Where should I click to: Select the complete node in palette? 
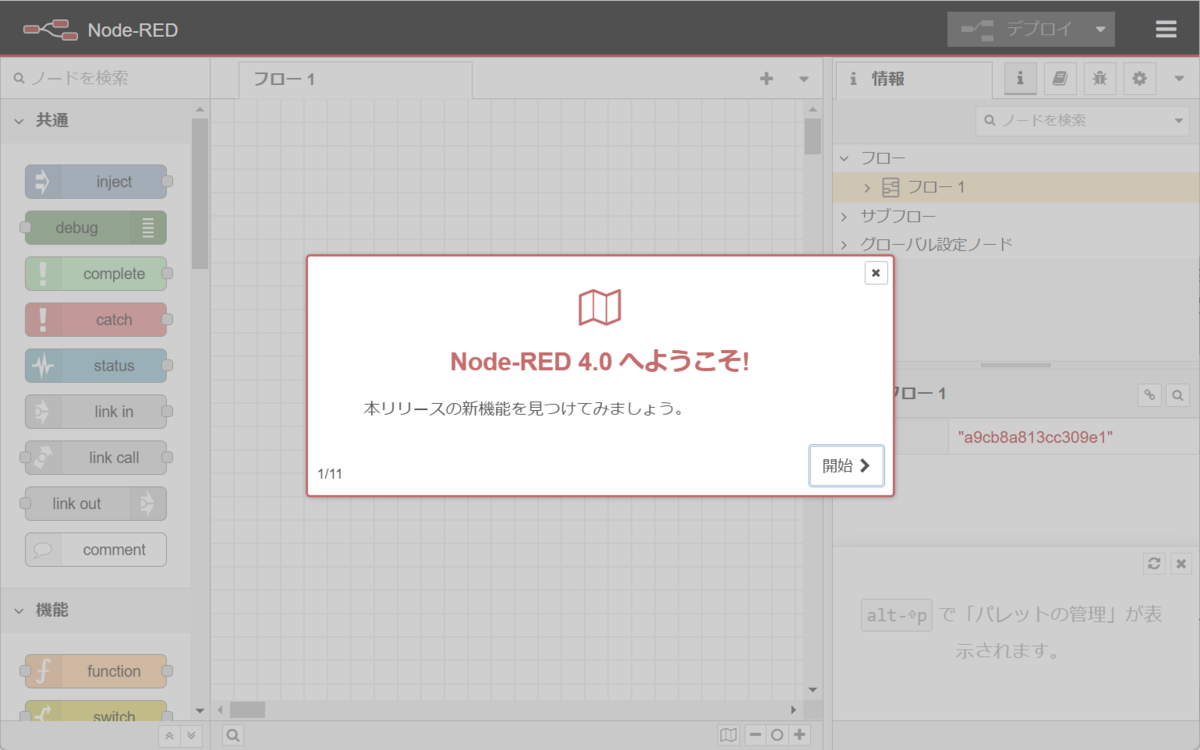(x=96, y=274)
